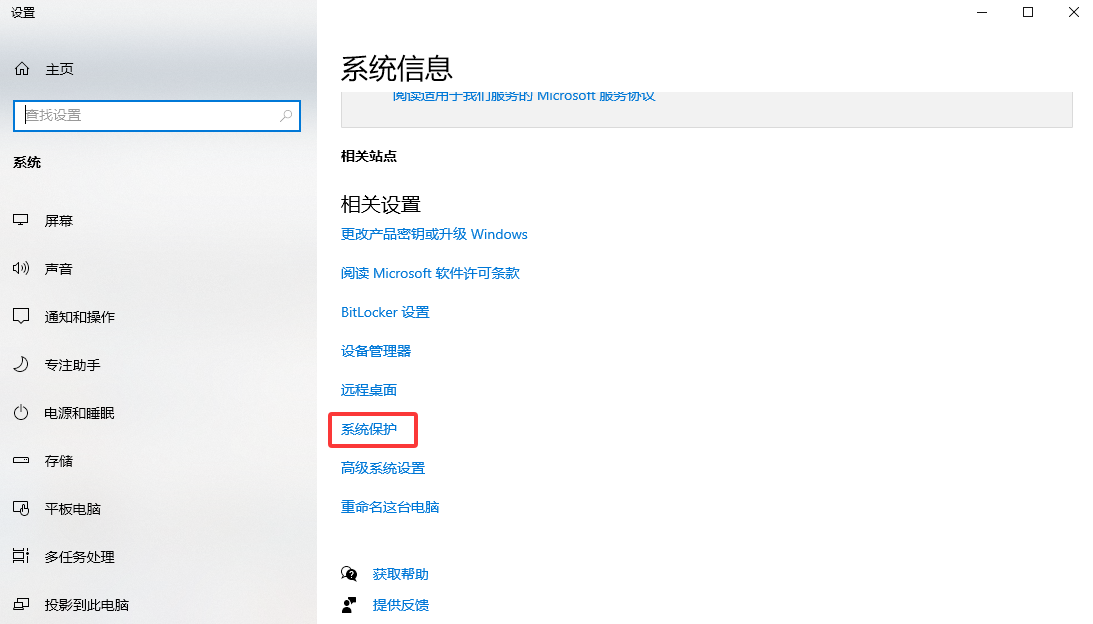Viewport: 1093px width, 624px height.
Task: Click the 提供反馈 person icon
Action: point(349,604)
